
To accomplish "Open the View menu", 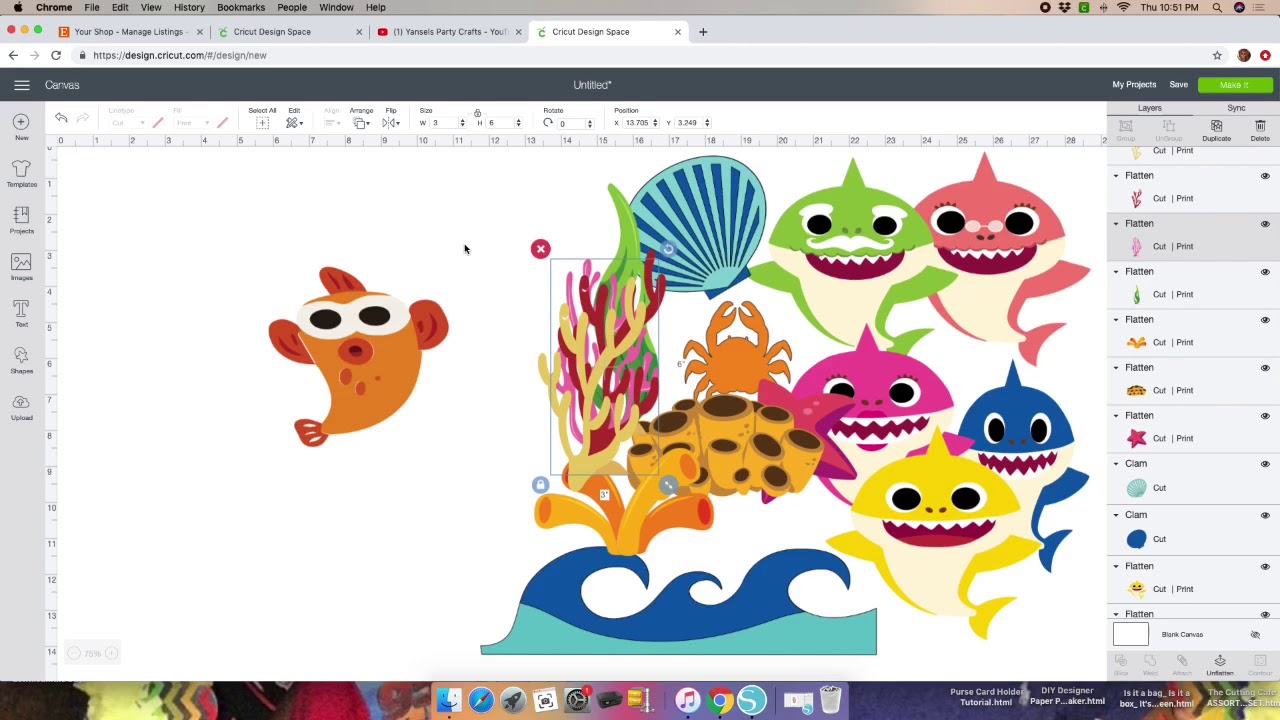I will click(151, 8).
